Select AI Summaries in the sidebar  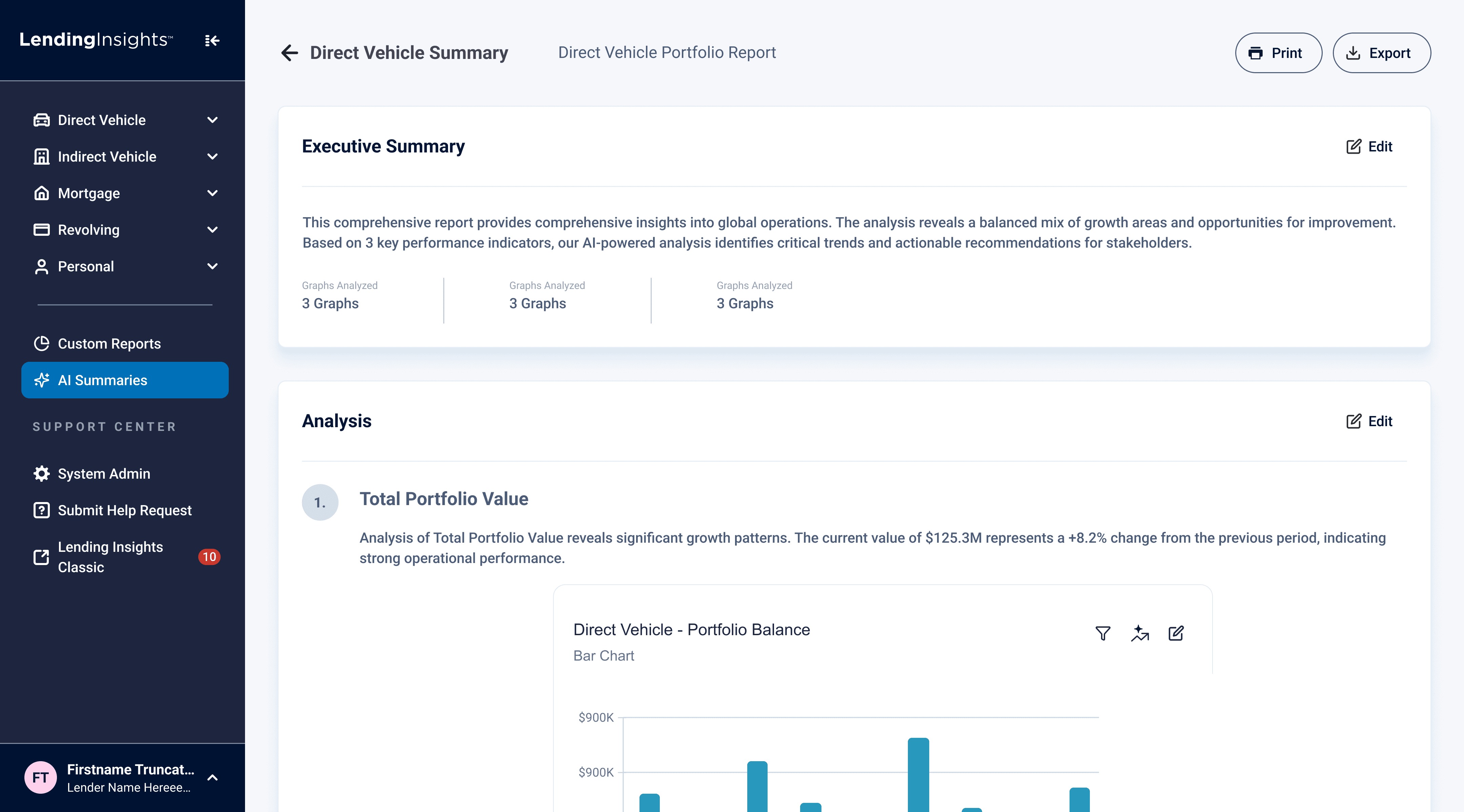[x=124, y=380]
